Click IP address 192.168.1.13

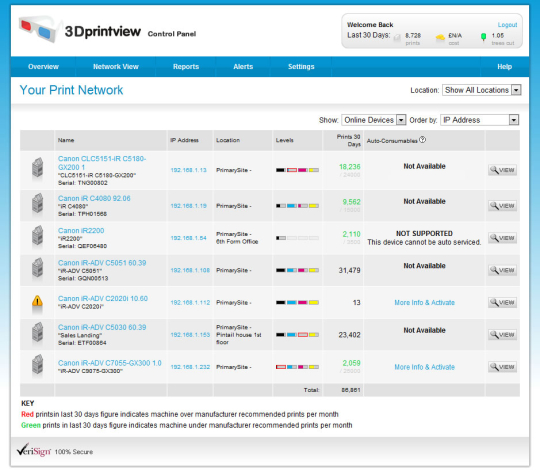[x=188, y=170]
